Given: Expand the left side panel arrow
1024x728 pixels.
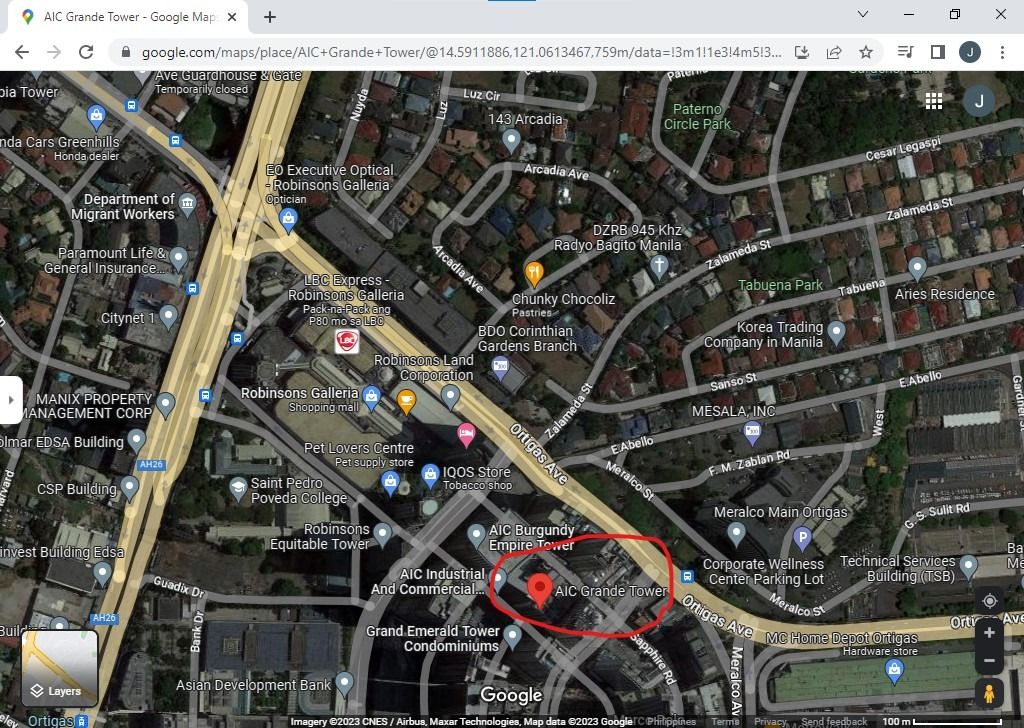Looking at the screenshot, I should 11,398.
